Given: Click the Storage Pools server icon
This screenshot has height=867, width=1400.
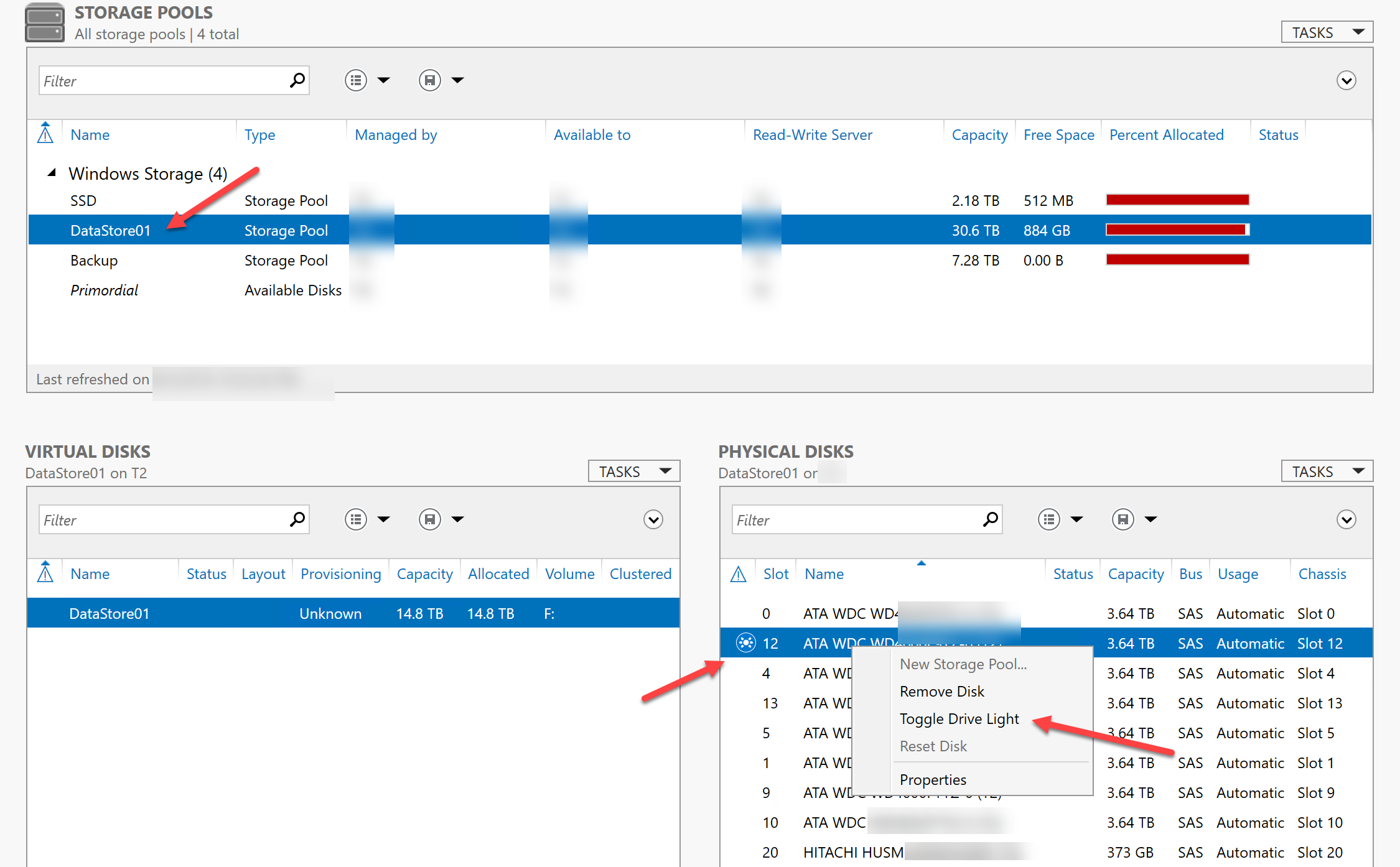Looking at the screenshot, I should coord(45,22).
